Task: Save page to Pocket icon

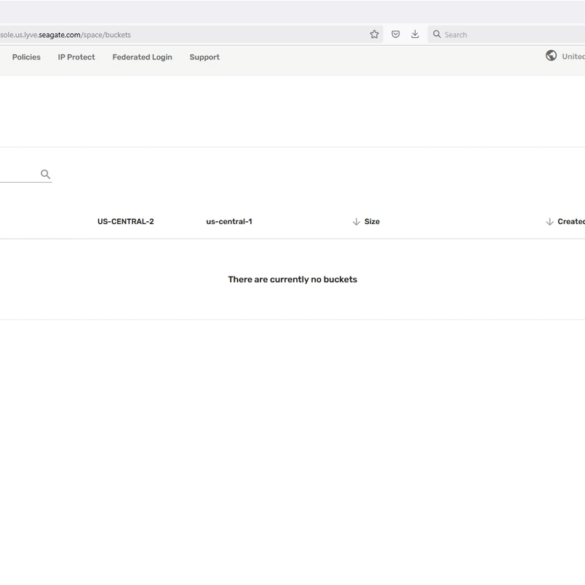Action: [395, 34]
